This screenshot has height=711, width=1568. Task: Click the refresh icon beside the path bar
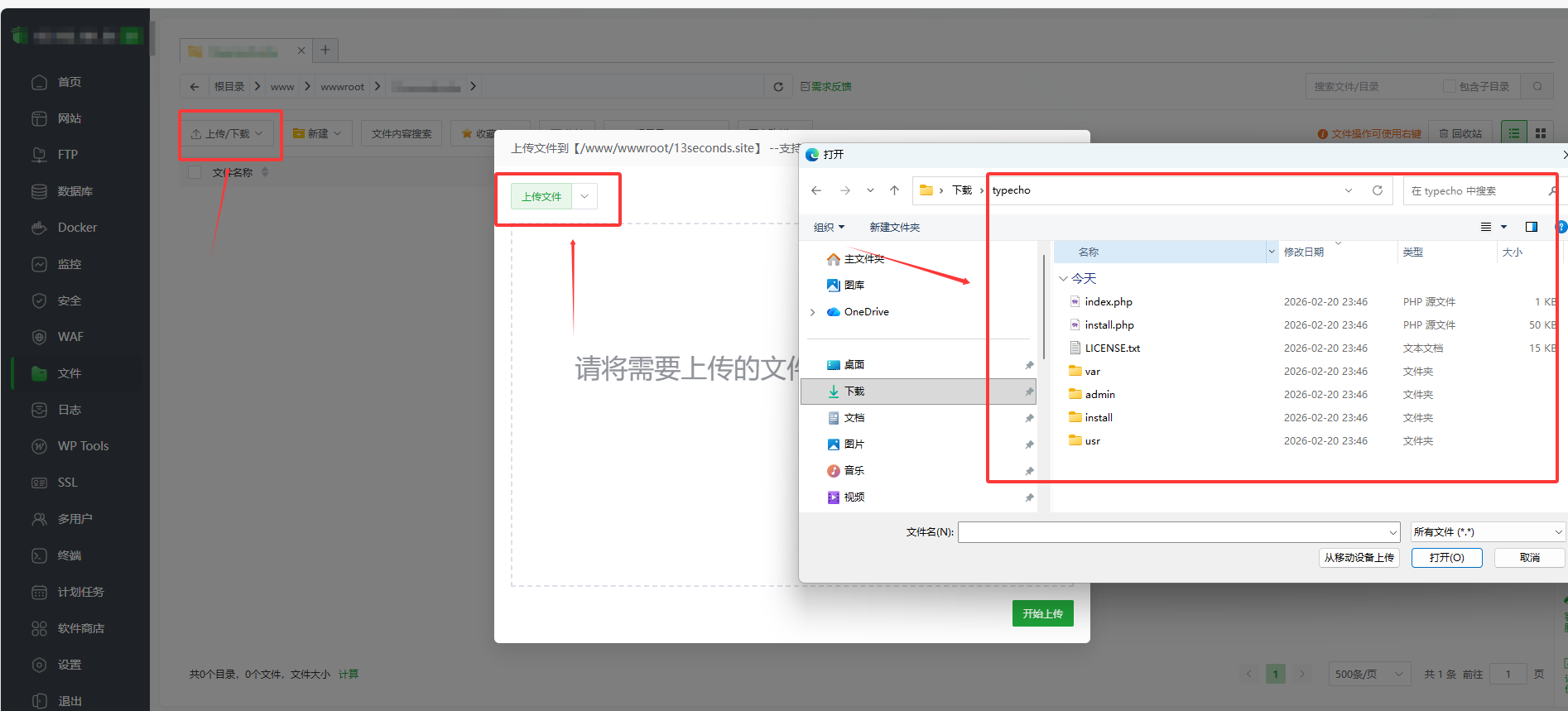point(777,87)
